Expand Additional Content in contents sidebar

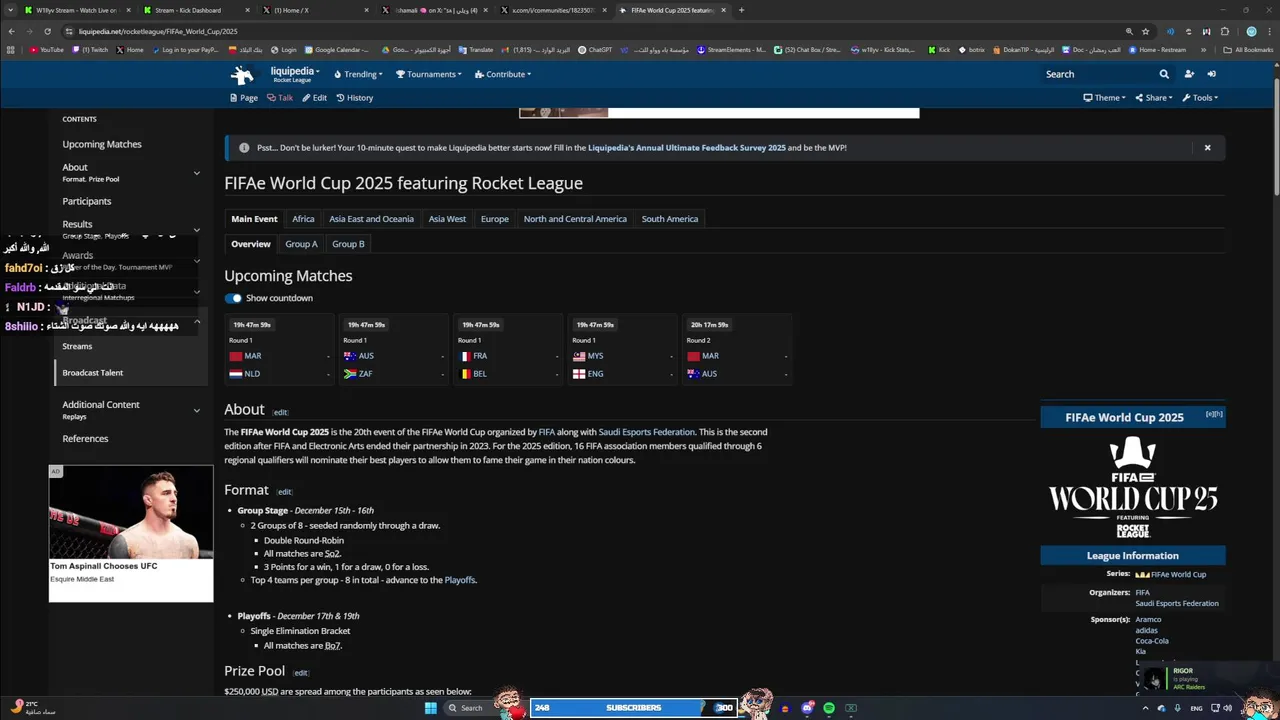click(x=196, y=410)
